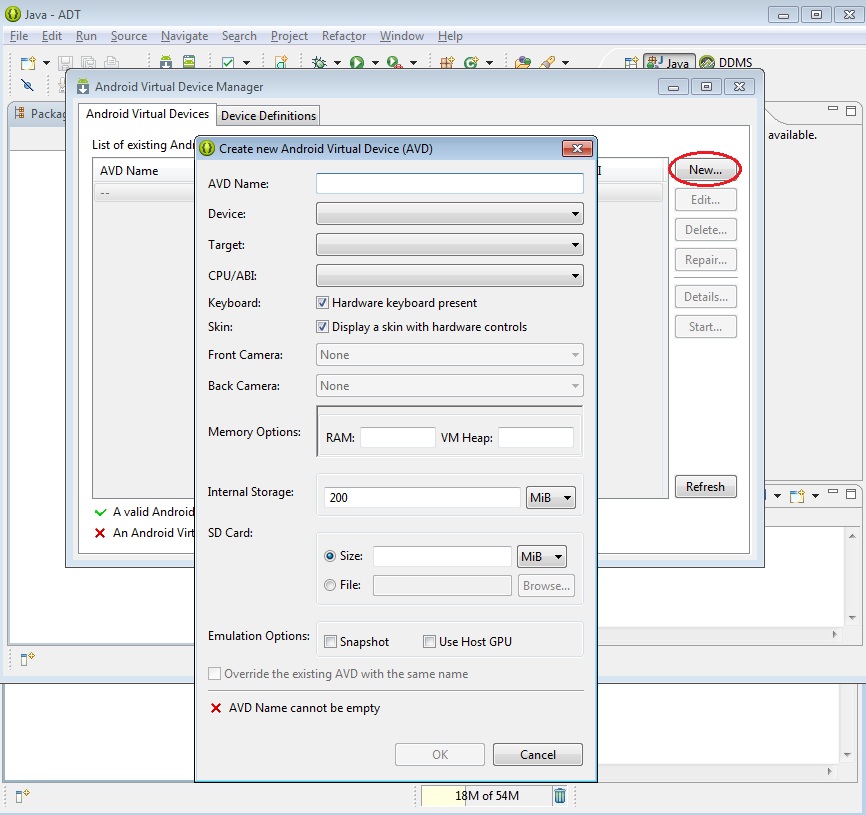The image size is (866, 815).
Task: Open the Android Virtual Device Manager toolbar icon
Action: pos(189,62)
